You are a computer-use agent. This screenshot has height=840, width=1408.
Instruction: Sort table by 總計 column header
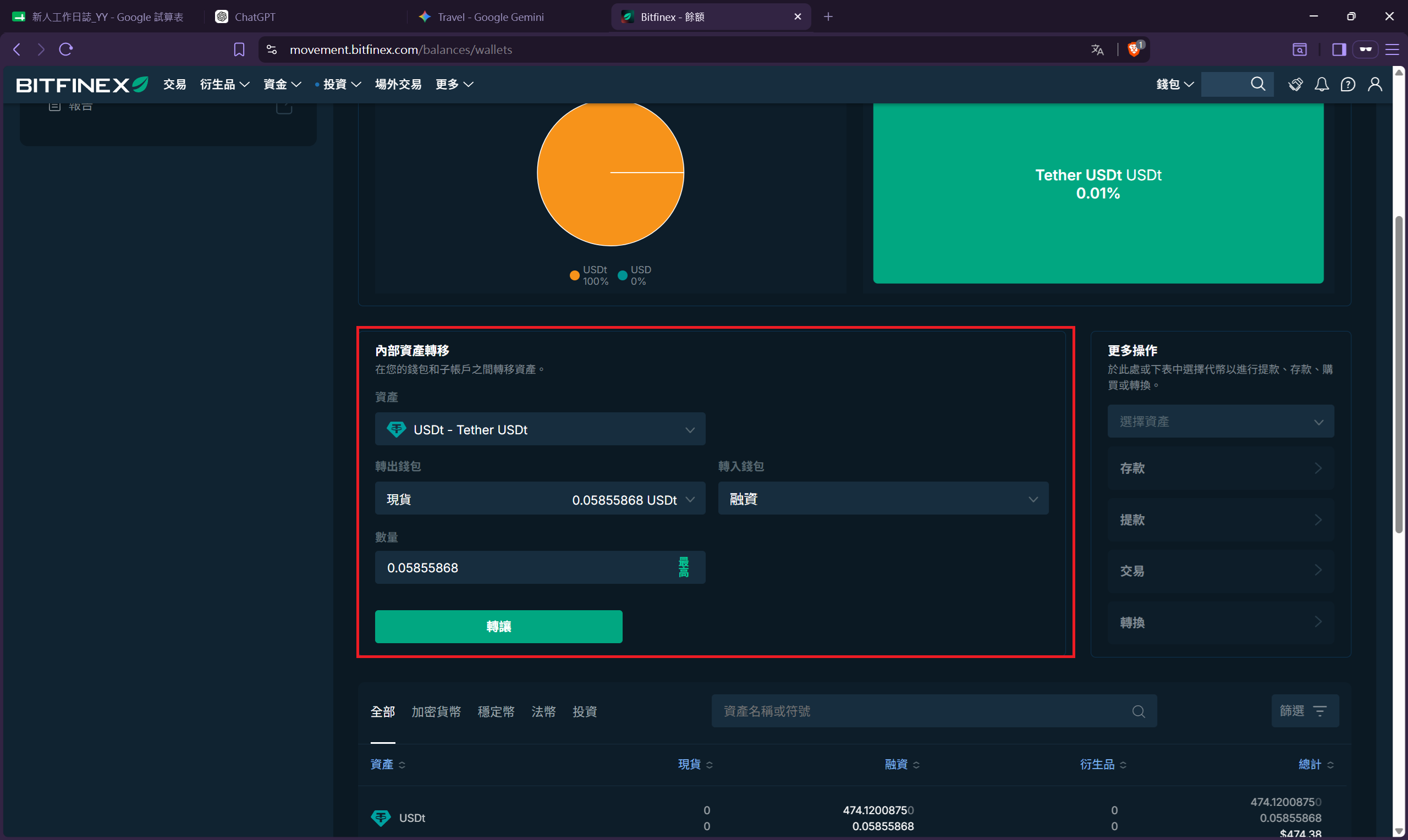point(1316,764)
